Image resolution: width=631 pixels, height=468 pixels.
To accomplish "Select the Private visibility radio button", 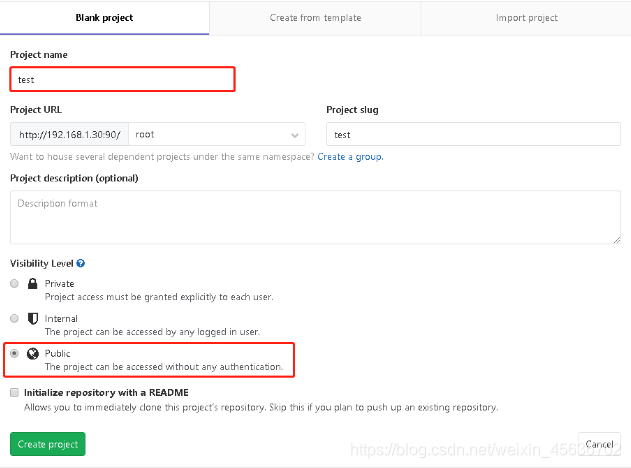I will coord(14,284).
